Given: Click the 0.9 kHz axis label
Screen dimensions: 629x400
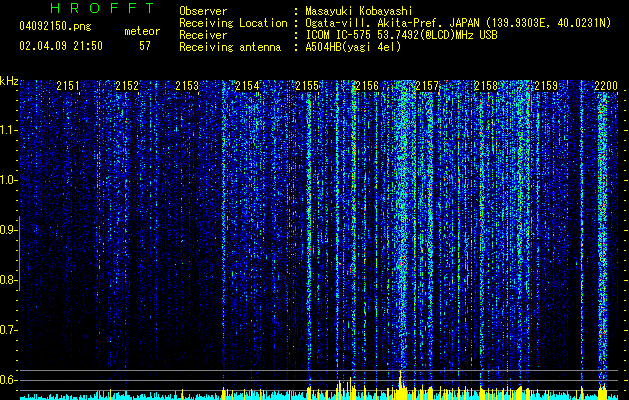Looking at the screenshot, I should click(8, 230).
